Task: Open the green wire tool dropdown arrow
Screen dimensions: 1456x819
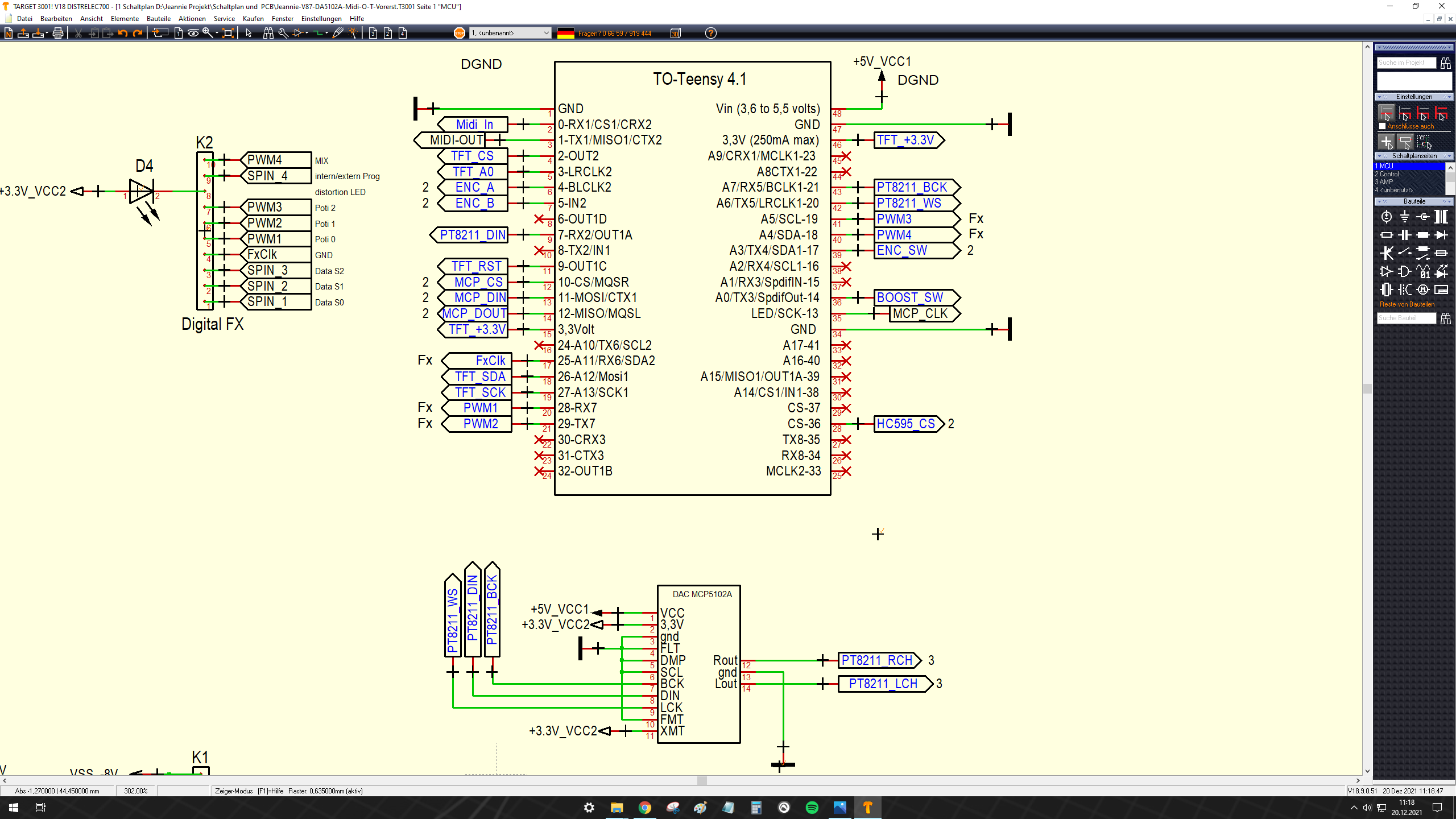Action: [326, 33]
